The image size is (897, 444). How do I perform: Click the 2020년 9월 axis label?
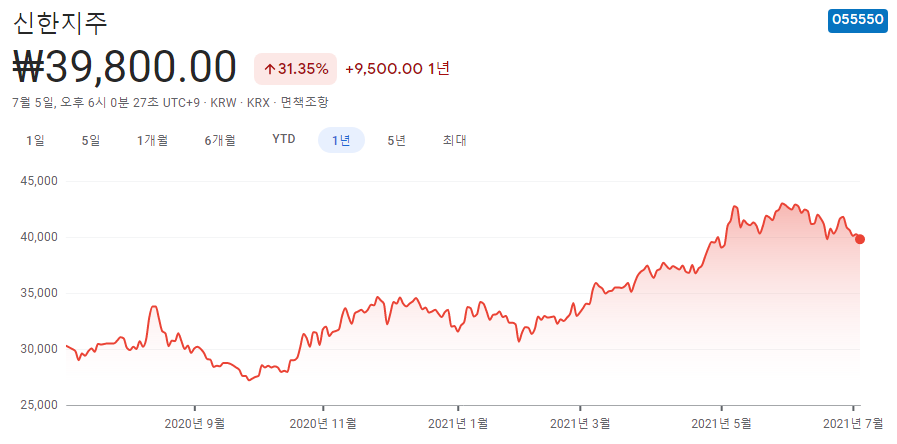pyautogui.click(x=195, y=424)
